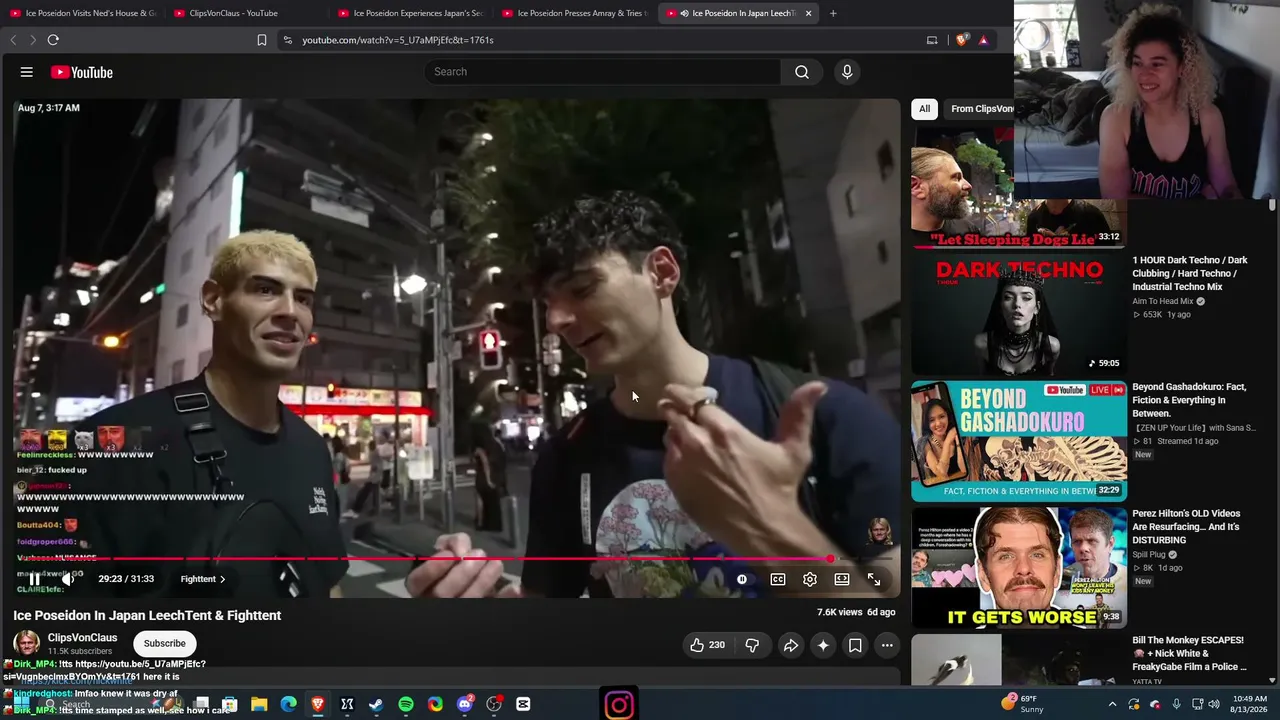Open the YouTube guide hamburger menu

click(x=27, y=72)
